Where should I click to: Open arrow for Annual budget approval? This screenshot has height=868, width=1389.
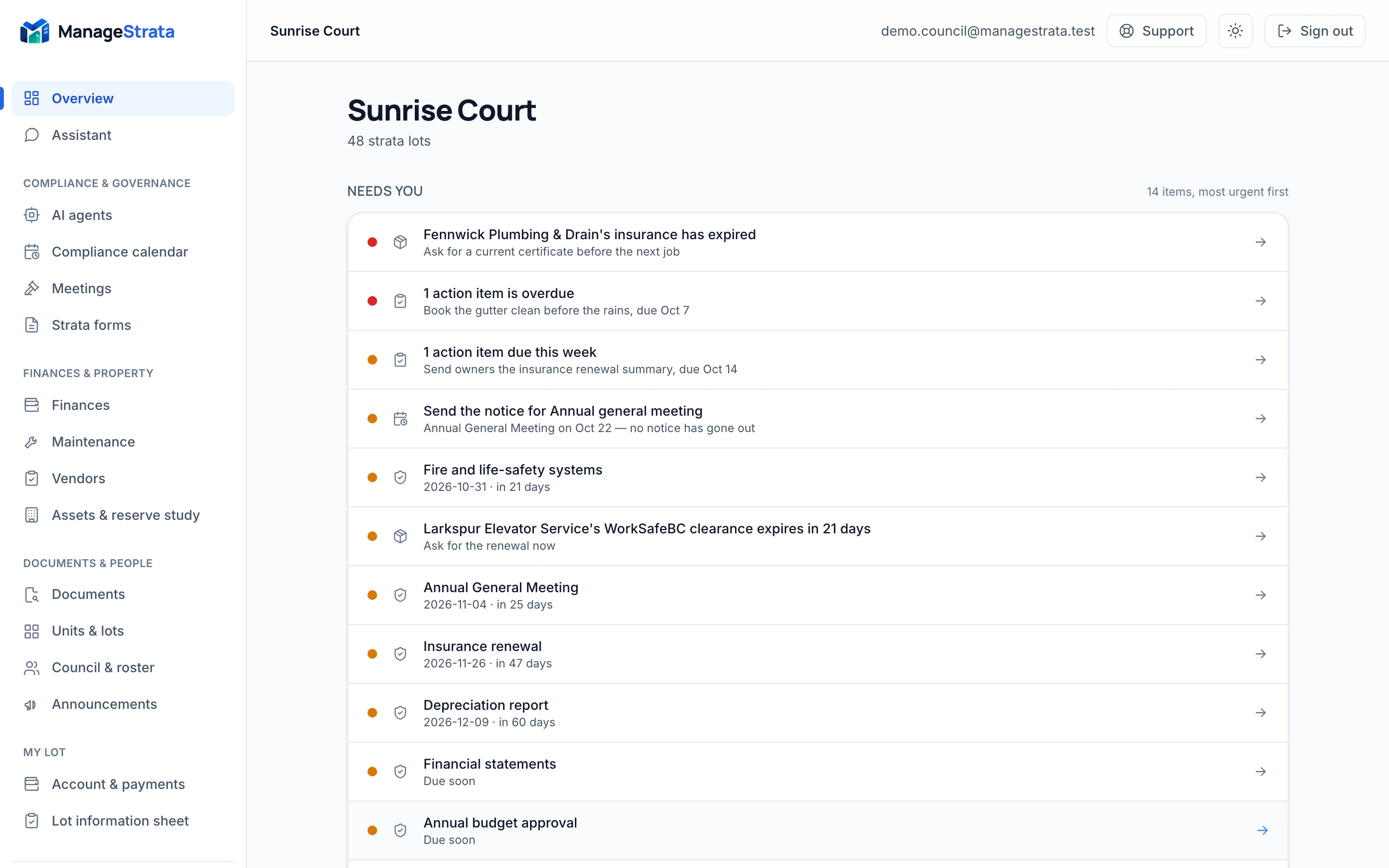click(1262, 831)
